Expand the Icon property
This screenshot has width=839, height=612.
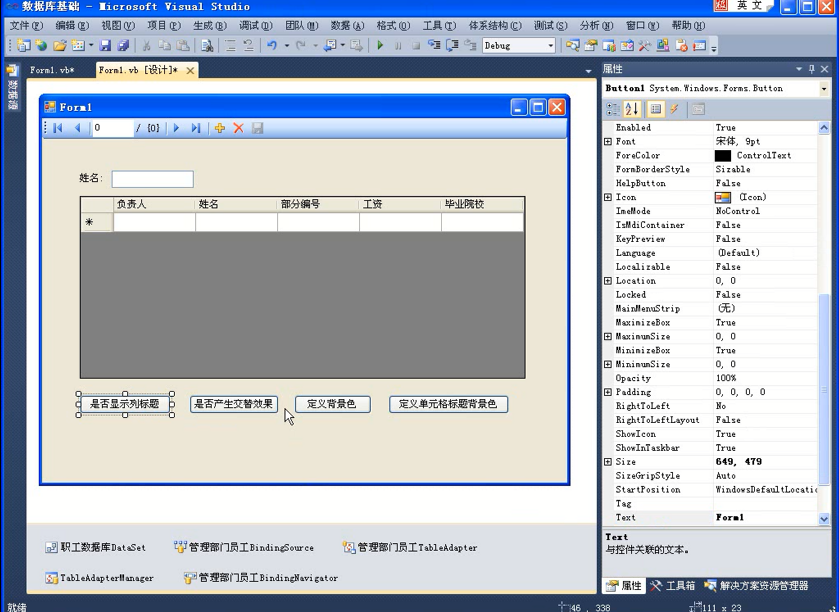[608, 197]
